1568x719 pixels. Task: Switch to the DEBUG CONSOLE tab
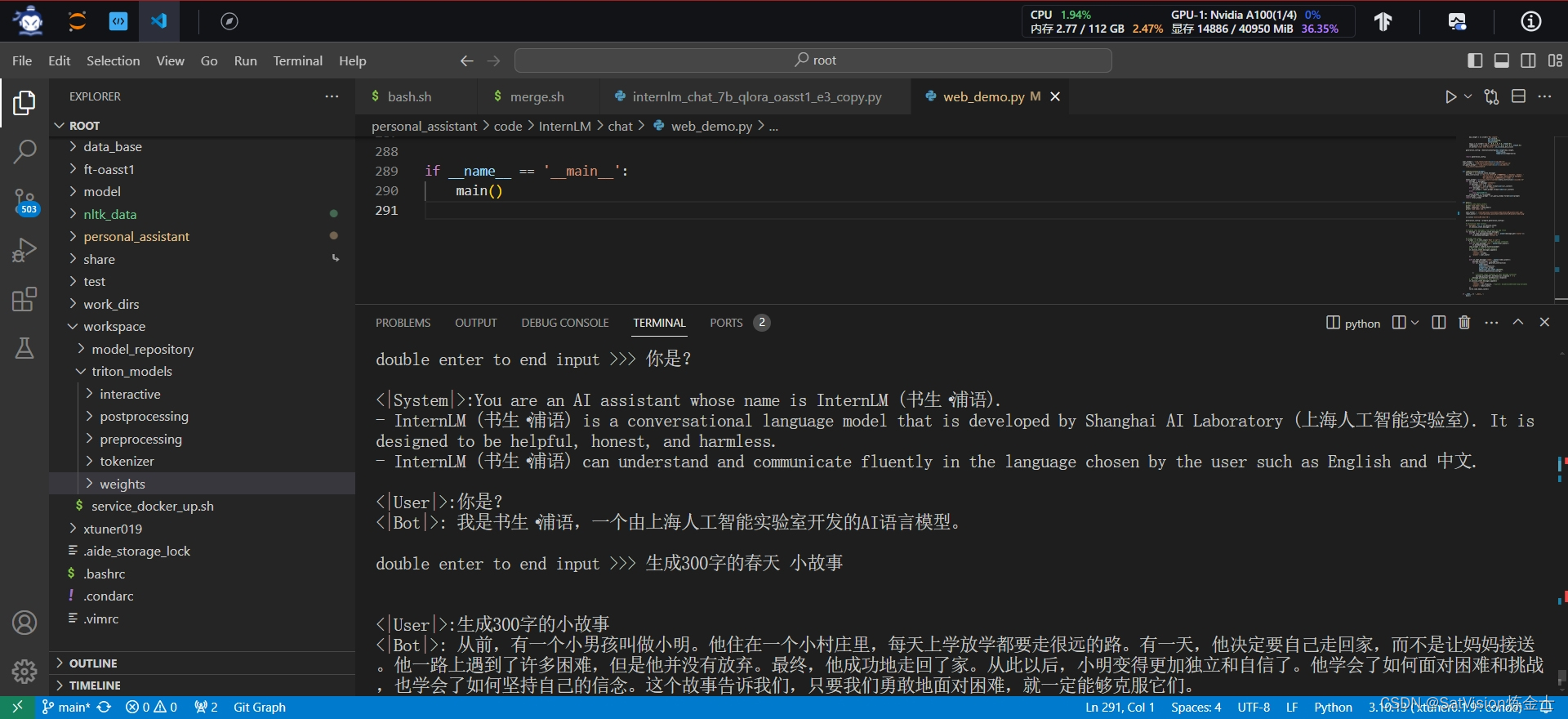(565, 323)
